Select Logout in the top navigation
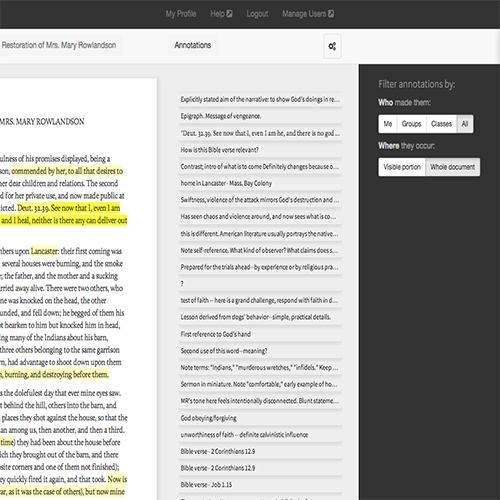Image resolution: width=500 pixels, height=500 pixels. point(257,14)
